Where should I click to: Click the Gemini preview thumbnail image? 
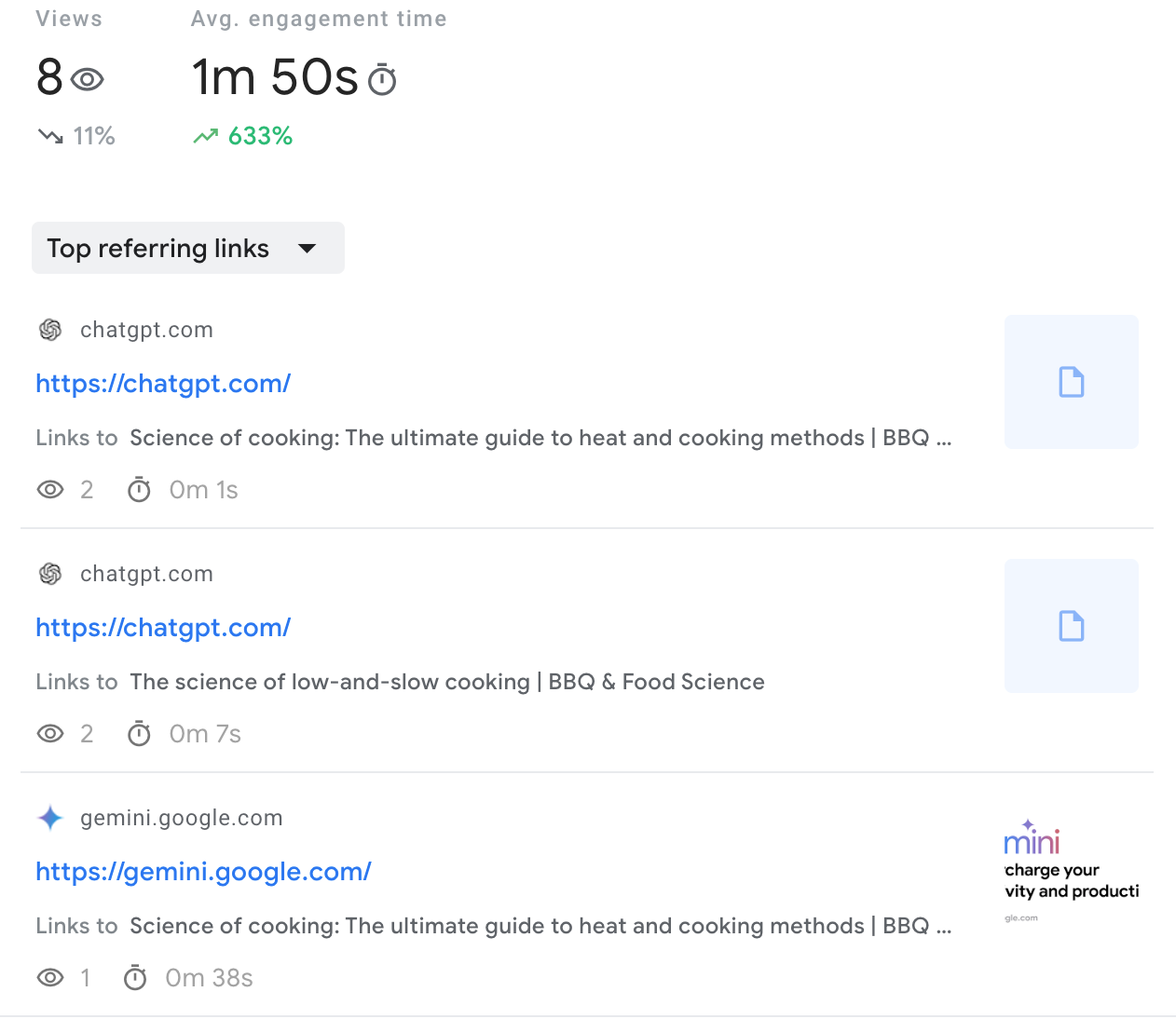tap(1072, 870)
